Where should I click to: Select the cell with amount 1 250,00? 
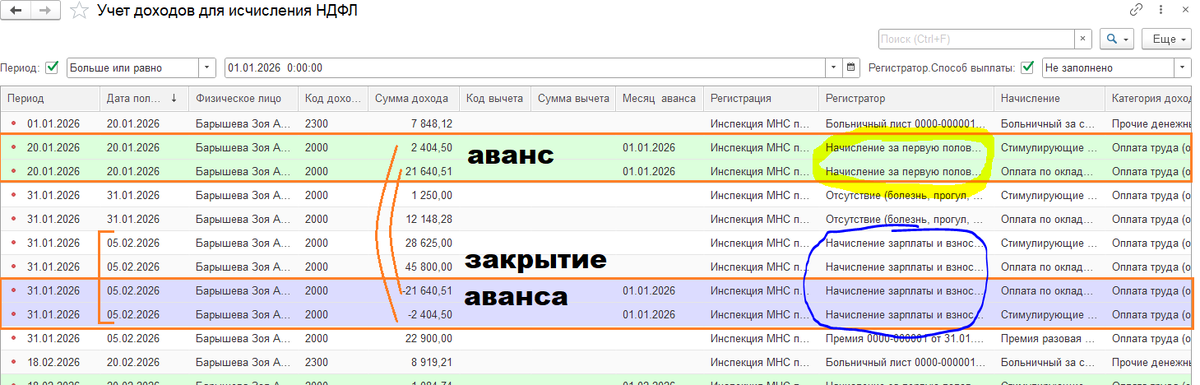point(413,195)
